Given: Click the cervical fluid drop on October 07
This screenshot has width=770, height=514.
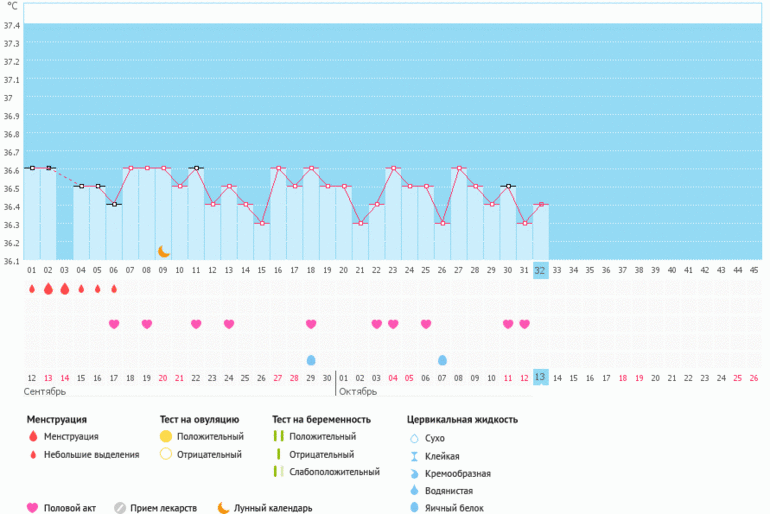Looking at the screenshot, I should (x=442, y=359).
